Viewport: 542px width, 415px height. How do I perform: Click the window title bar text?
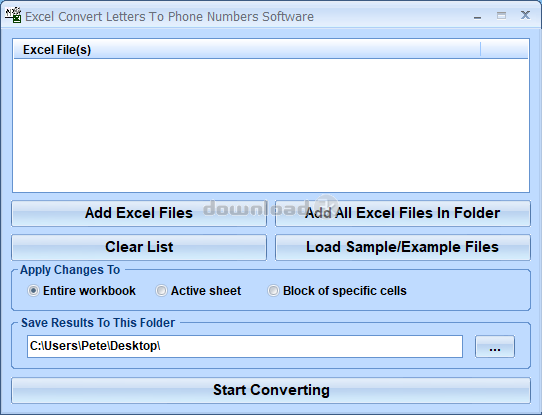169,17
